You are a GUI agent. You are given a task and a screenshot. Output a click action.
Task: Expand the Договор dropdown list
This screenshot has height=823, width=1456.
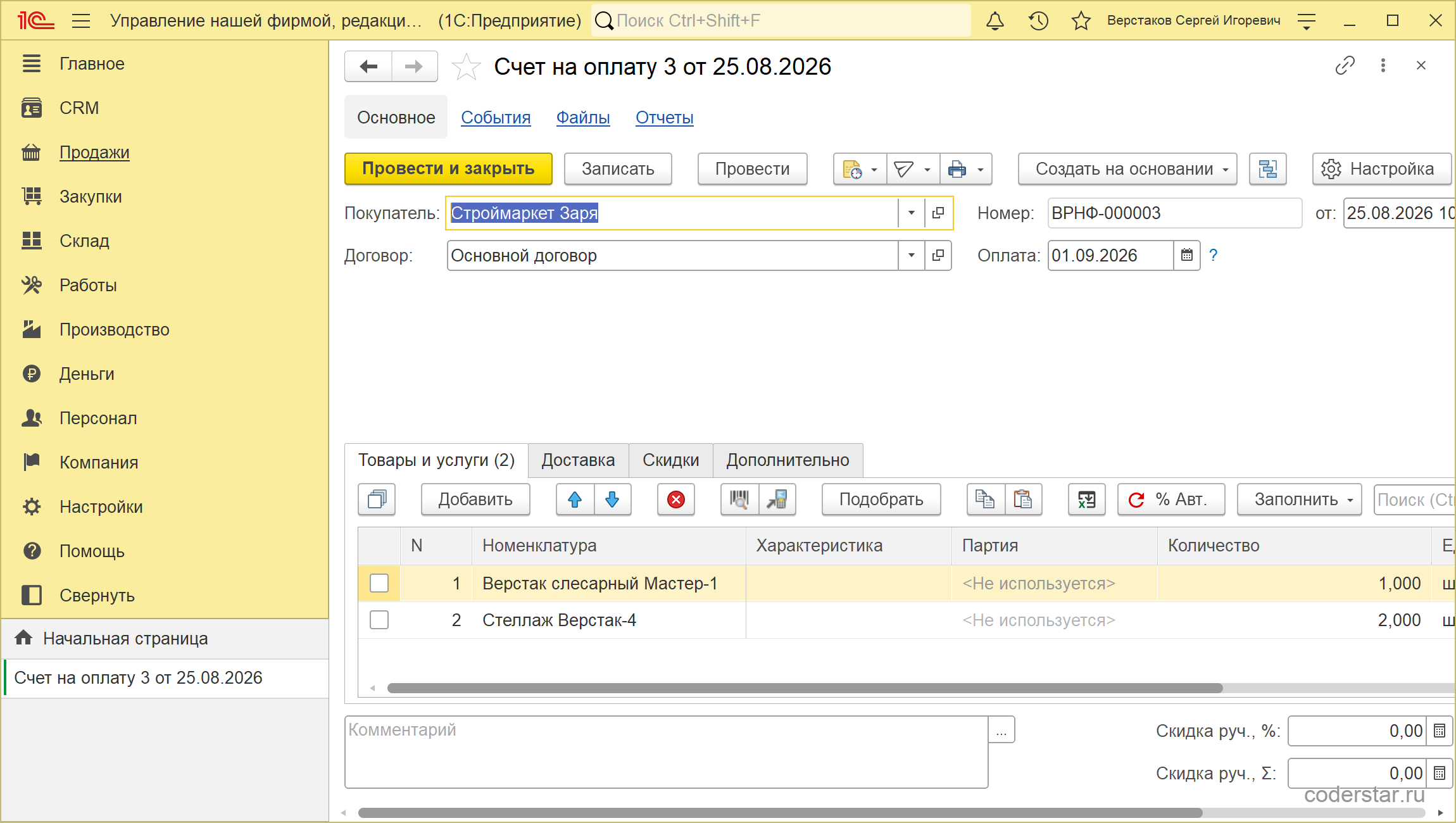pyautogui.click(x=912, y=255)
